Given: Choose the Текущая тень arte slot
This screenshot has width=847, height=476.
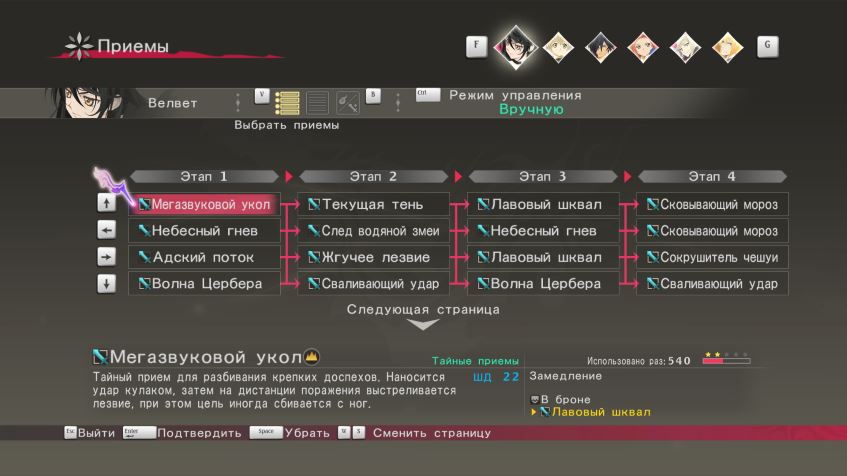Looking at the screenshot, I should click(372, 205).
